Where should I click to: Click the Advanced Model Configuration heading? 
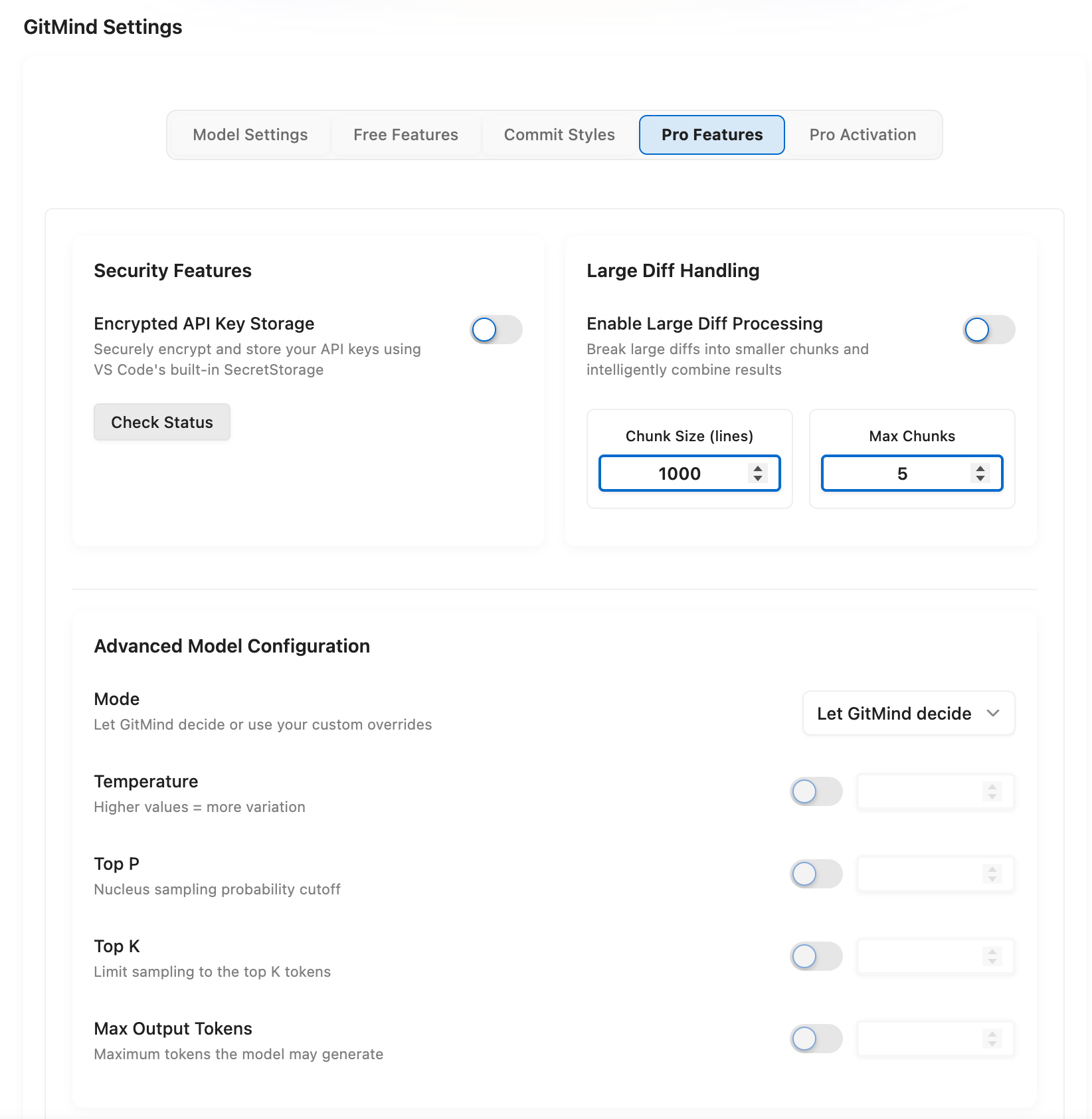point(232,646)
